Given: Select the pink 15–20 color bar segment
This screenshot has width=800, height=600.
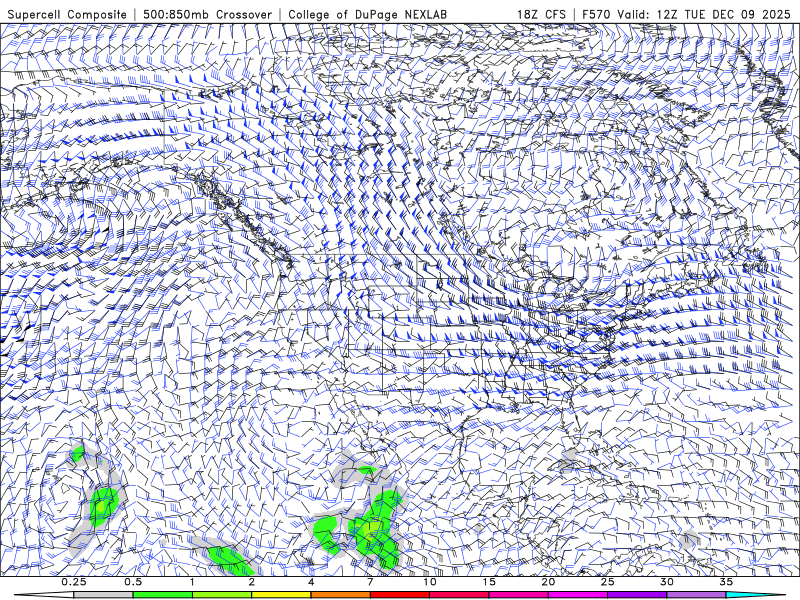Looking at the screenshot, I should coord(518,595).
